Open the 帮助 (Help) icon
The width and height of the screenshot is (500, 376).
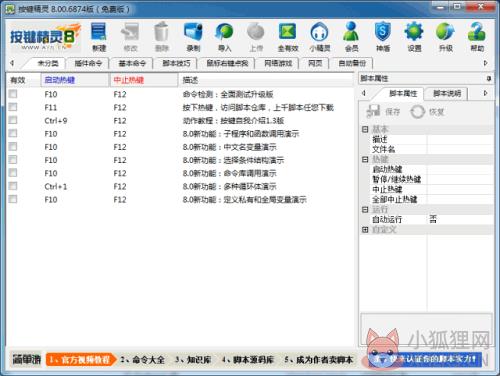click(477, 37)
